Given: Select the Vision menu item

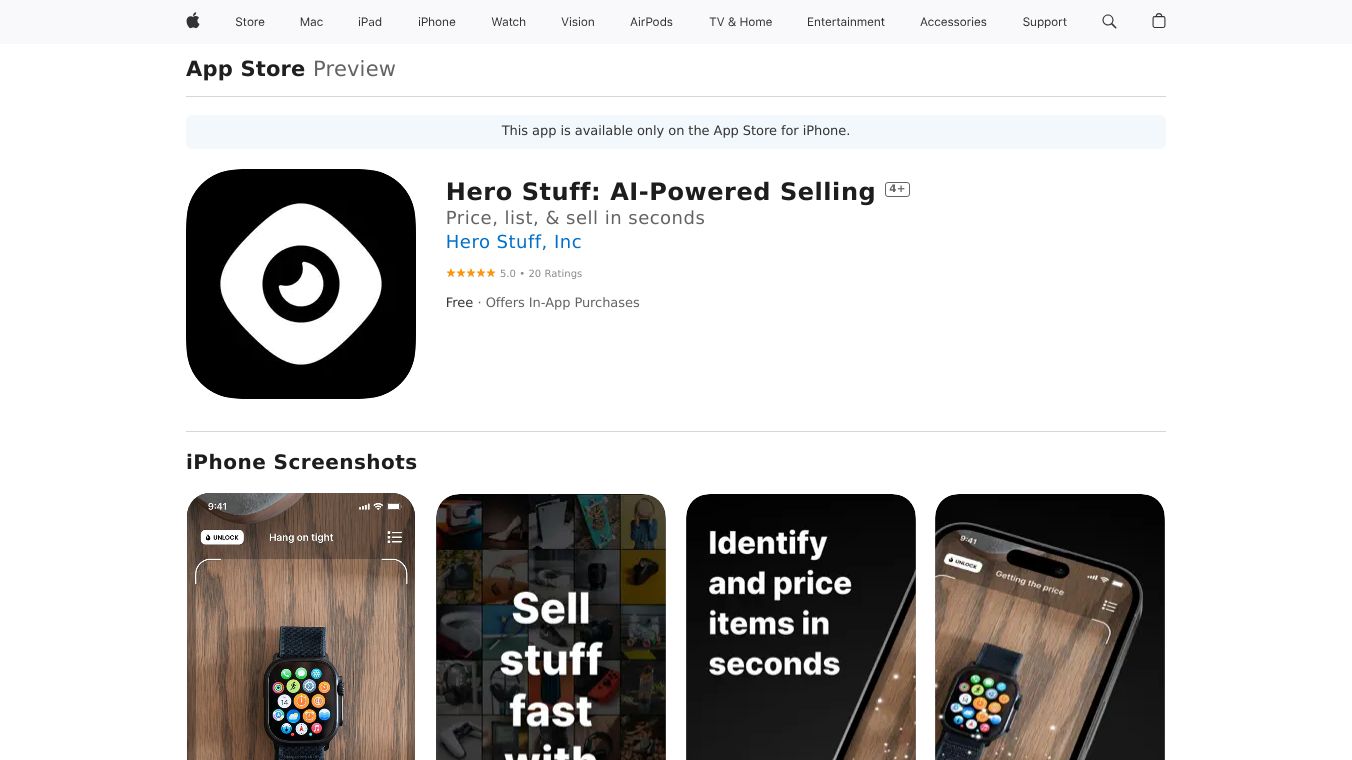Looking at the screenshot, I should pyautogui.click(x=578, y=22).
